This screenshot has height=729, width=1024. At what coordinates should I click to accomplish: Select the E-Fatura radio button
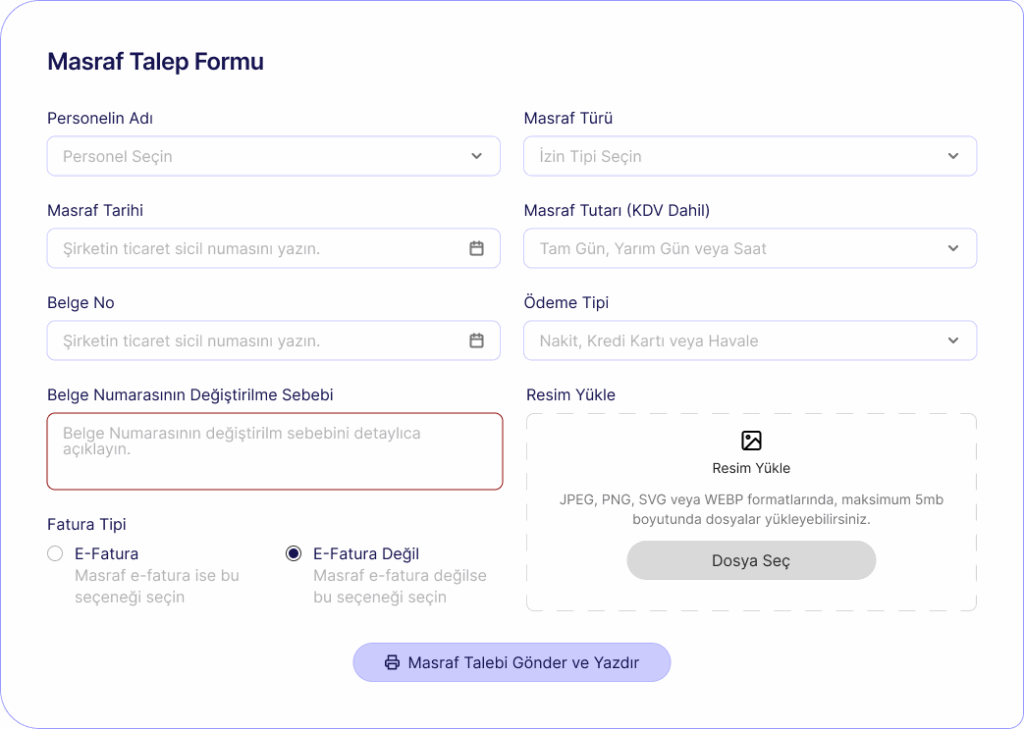55,554
